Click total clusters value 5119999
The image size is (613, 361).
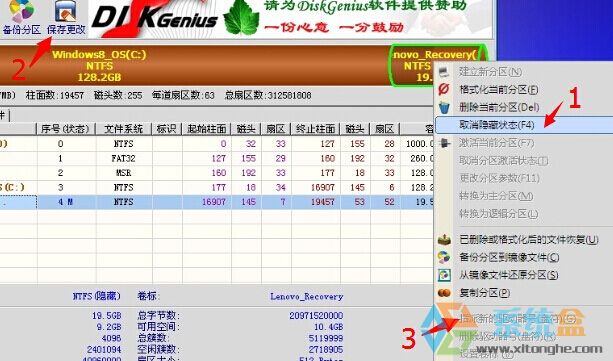coord(326,338)
